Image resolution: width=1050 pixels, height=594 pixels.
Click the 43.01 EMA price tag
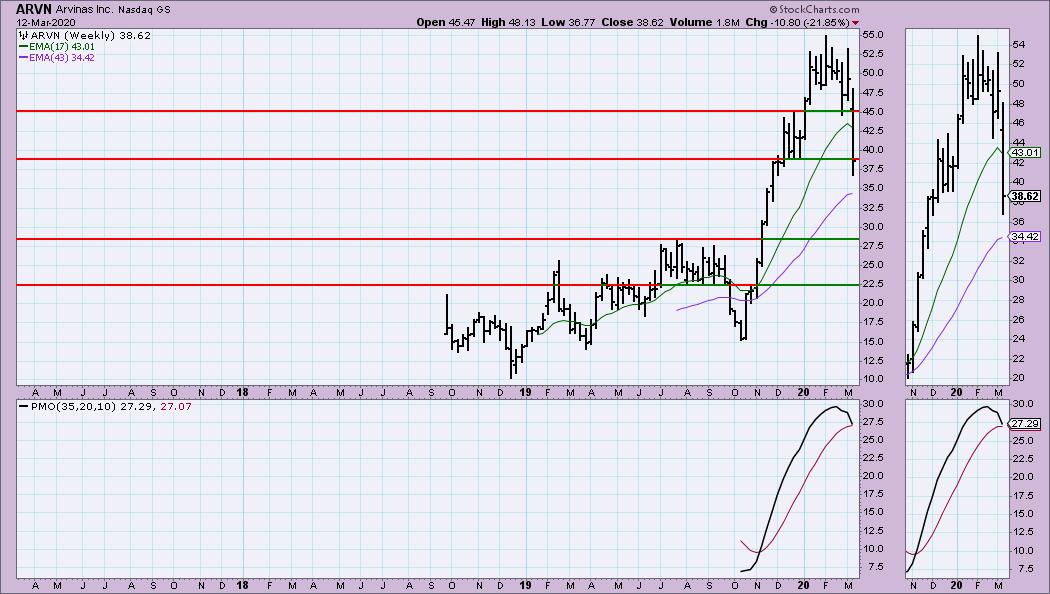(1025, 153)
